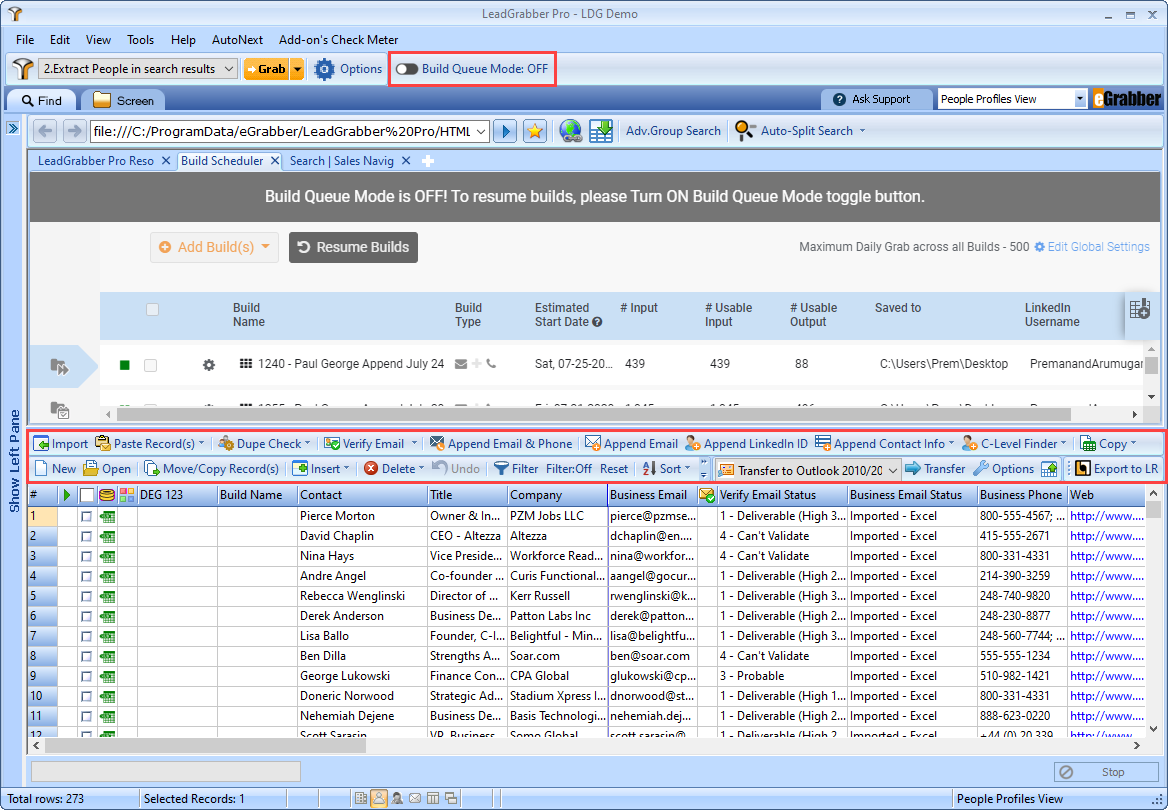Switch to the Screen tab
The height and width of the screenshot is (810, 1168).
124,100
